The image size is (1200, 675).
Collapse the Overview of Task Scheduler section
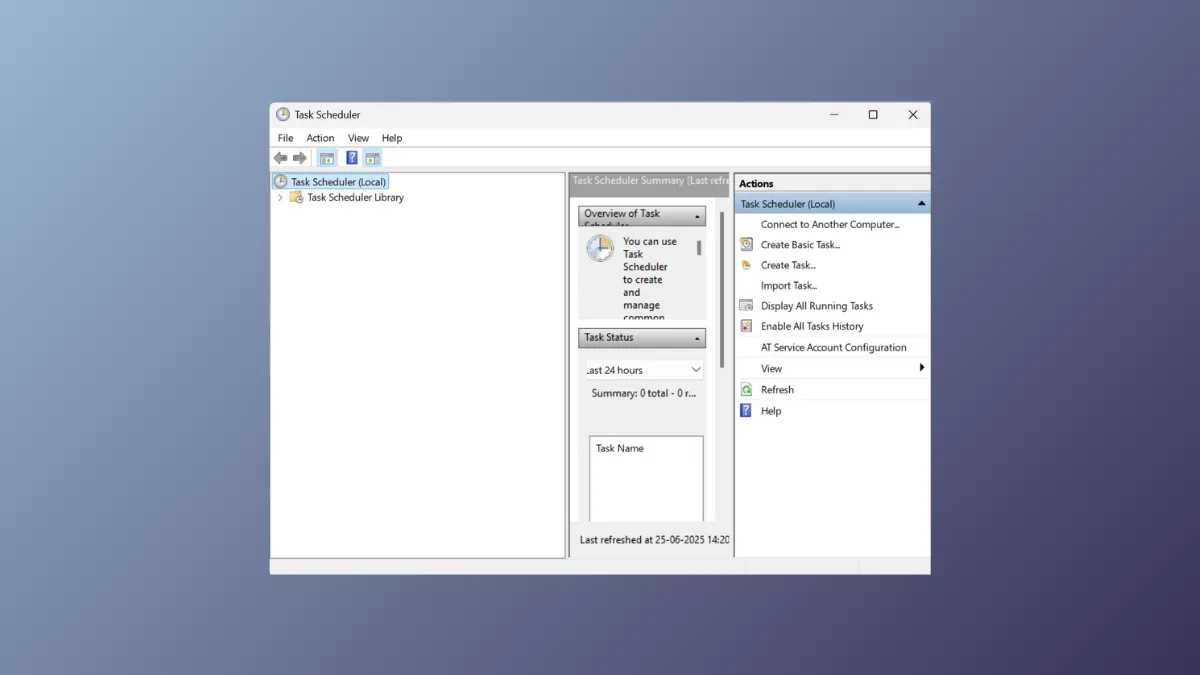pos(697,214)
